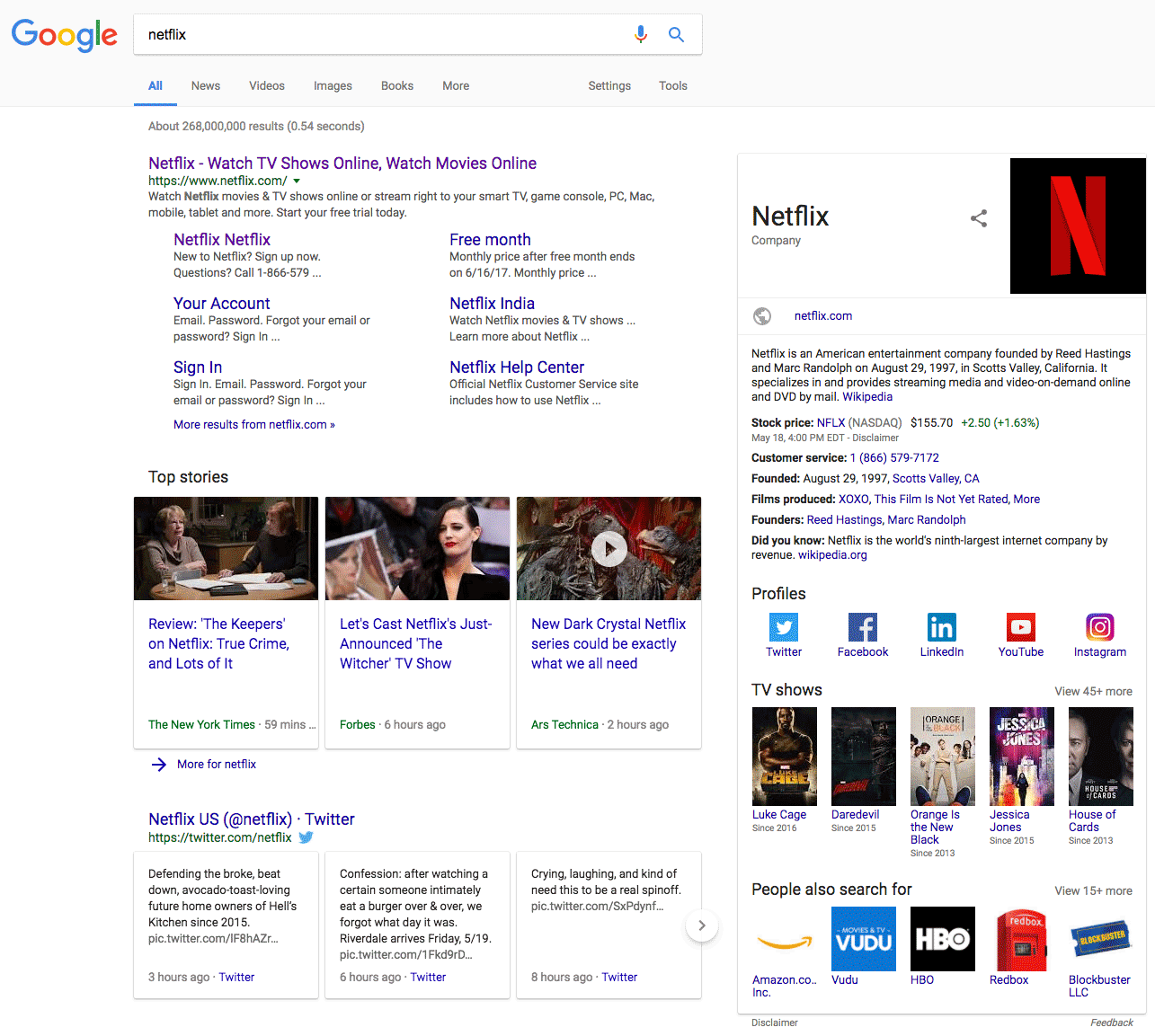Open Netflix Twitter profile icon

[x=784, y=627]
